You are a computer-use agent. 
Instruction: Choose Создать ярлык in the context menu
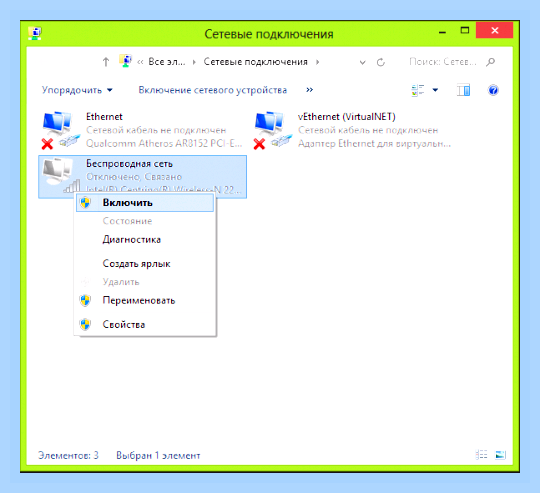coord(145,264)
